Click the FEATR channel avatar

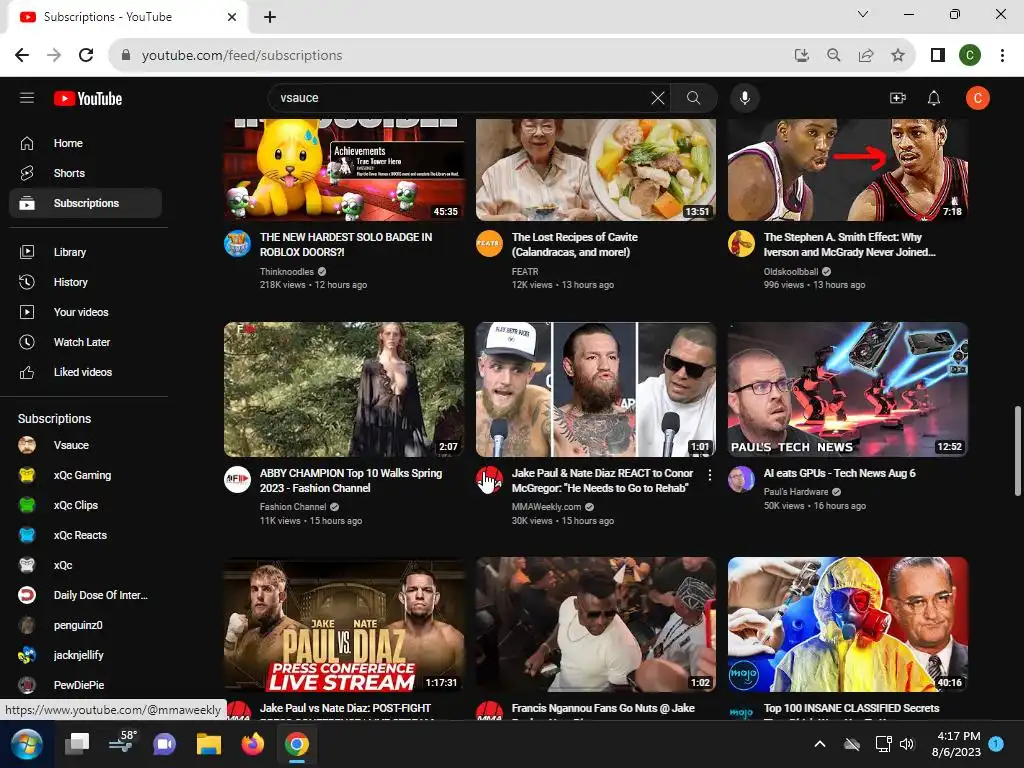[489, 244]
